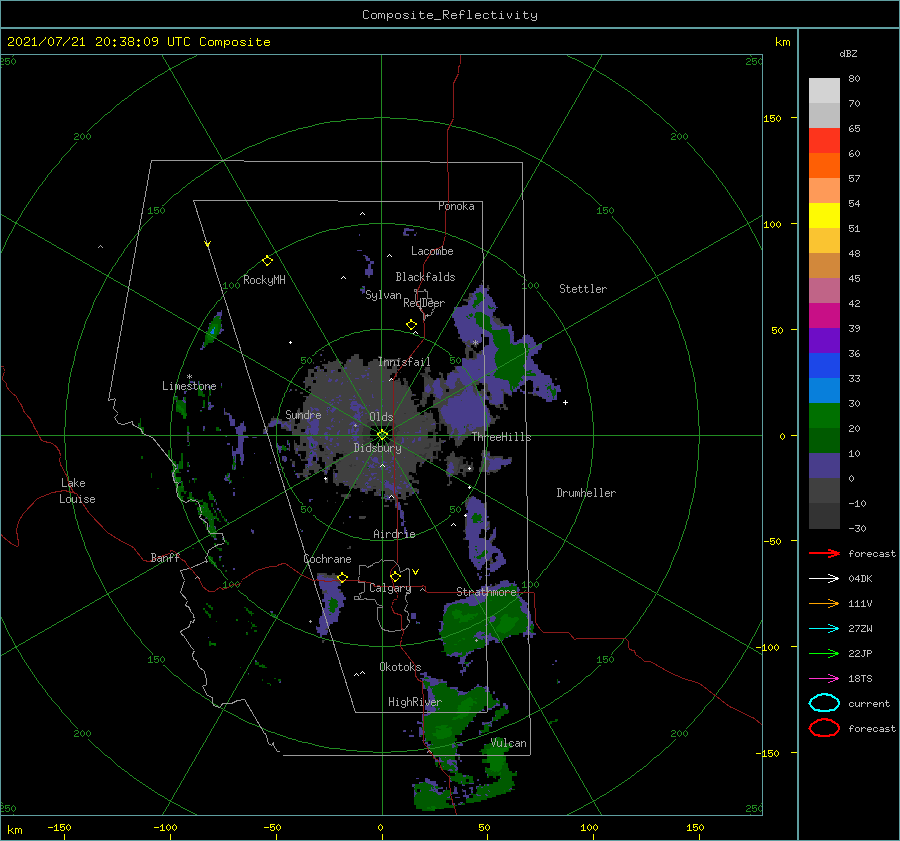Click the Limestone label
Image resolution: width=900 pixels, height=841 pixels.
[189, 386]
